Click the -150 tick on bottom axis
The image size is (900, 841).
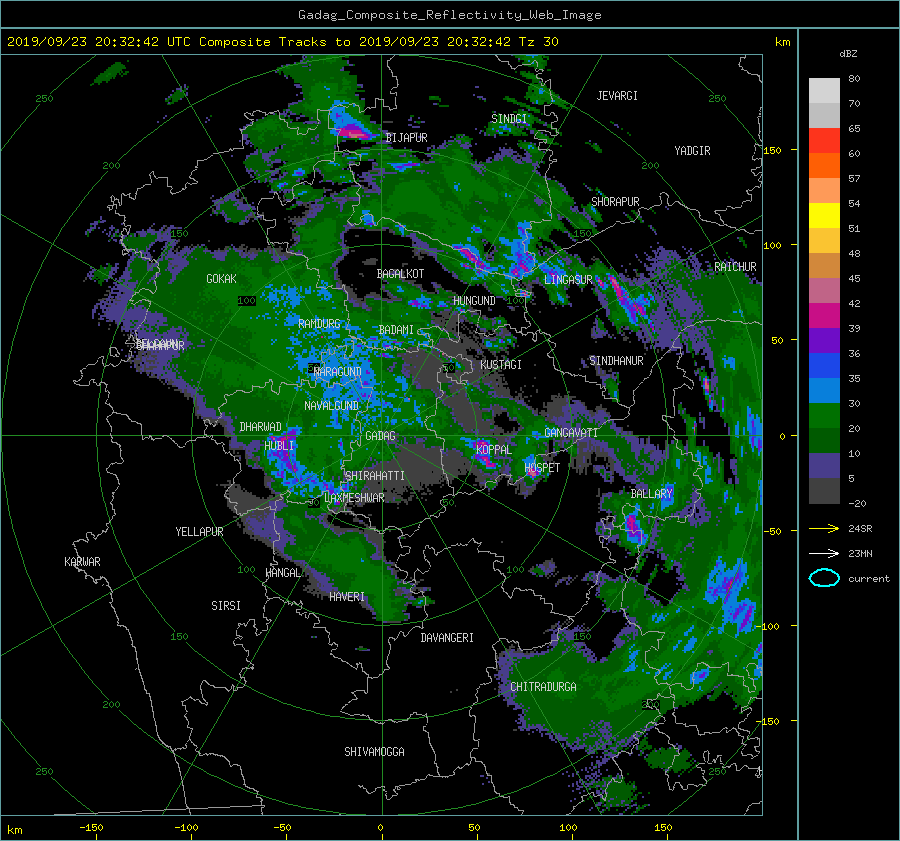(x=91, y=828)
